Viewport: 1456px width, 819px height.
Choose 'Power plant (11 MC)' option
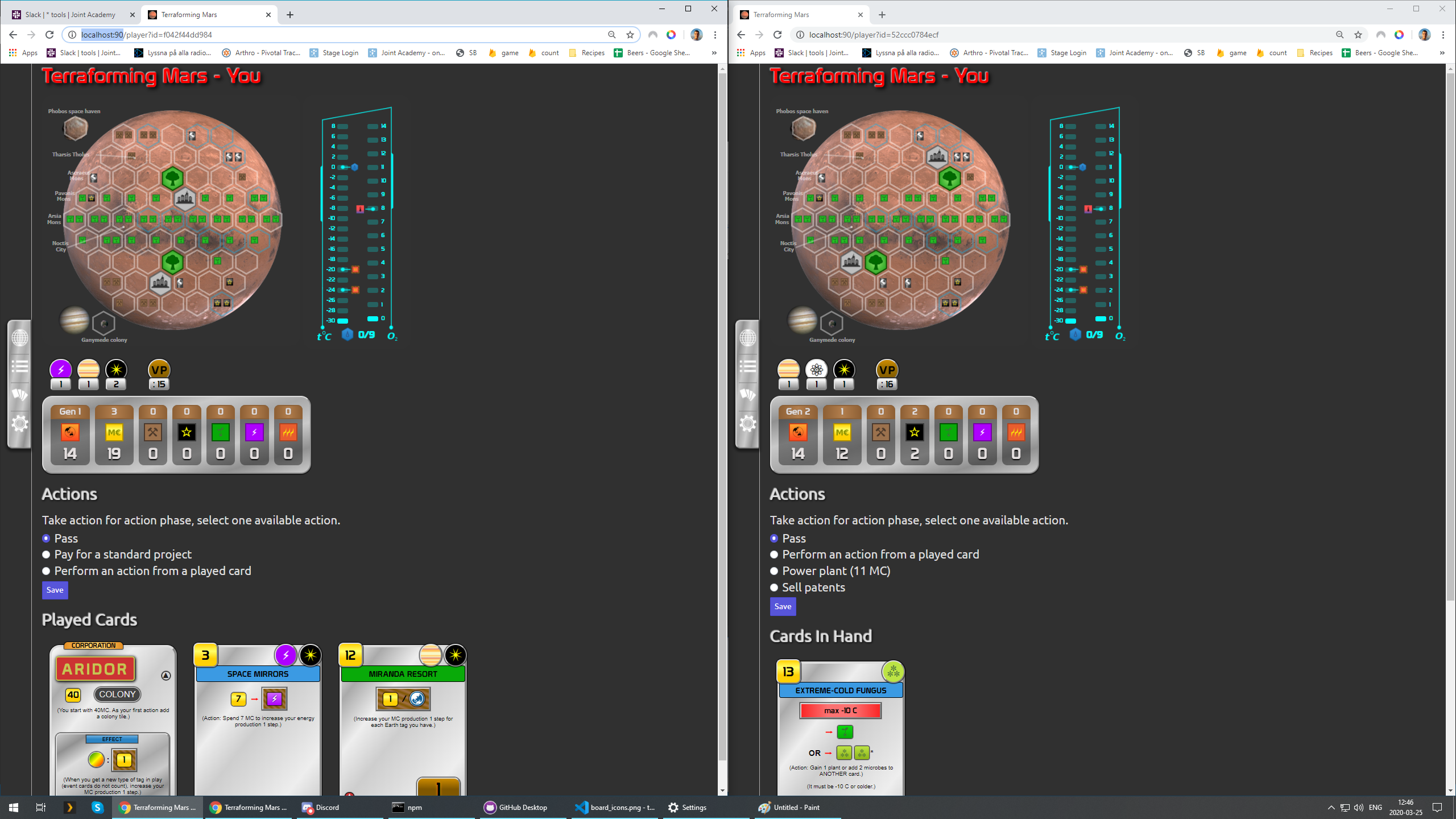click(x=774, y=571)
